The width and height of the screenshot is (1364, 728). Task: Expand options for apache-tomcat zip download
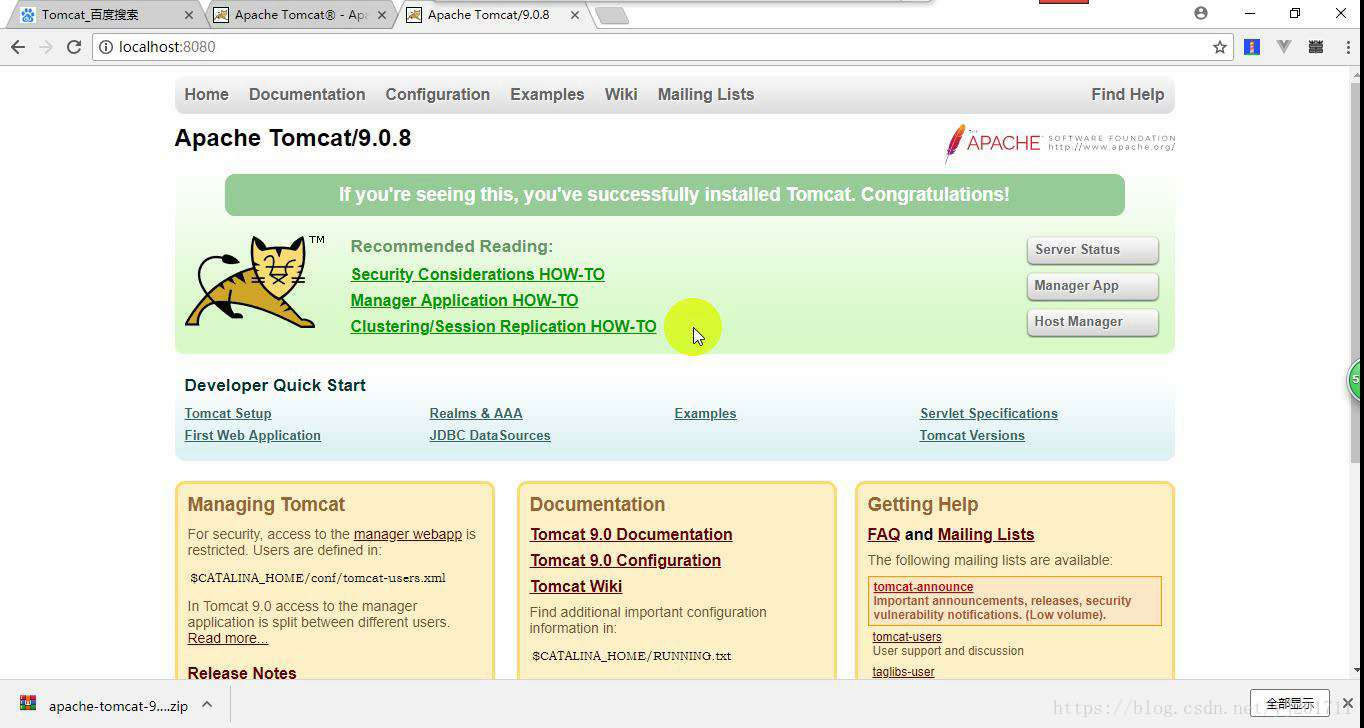207,704
